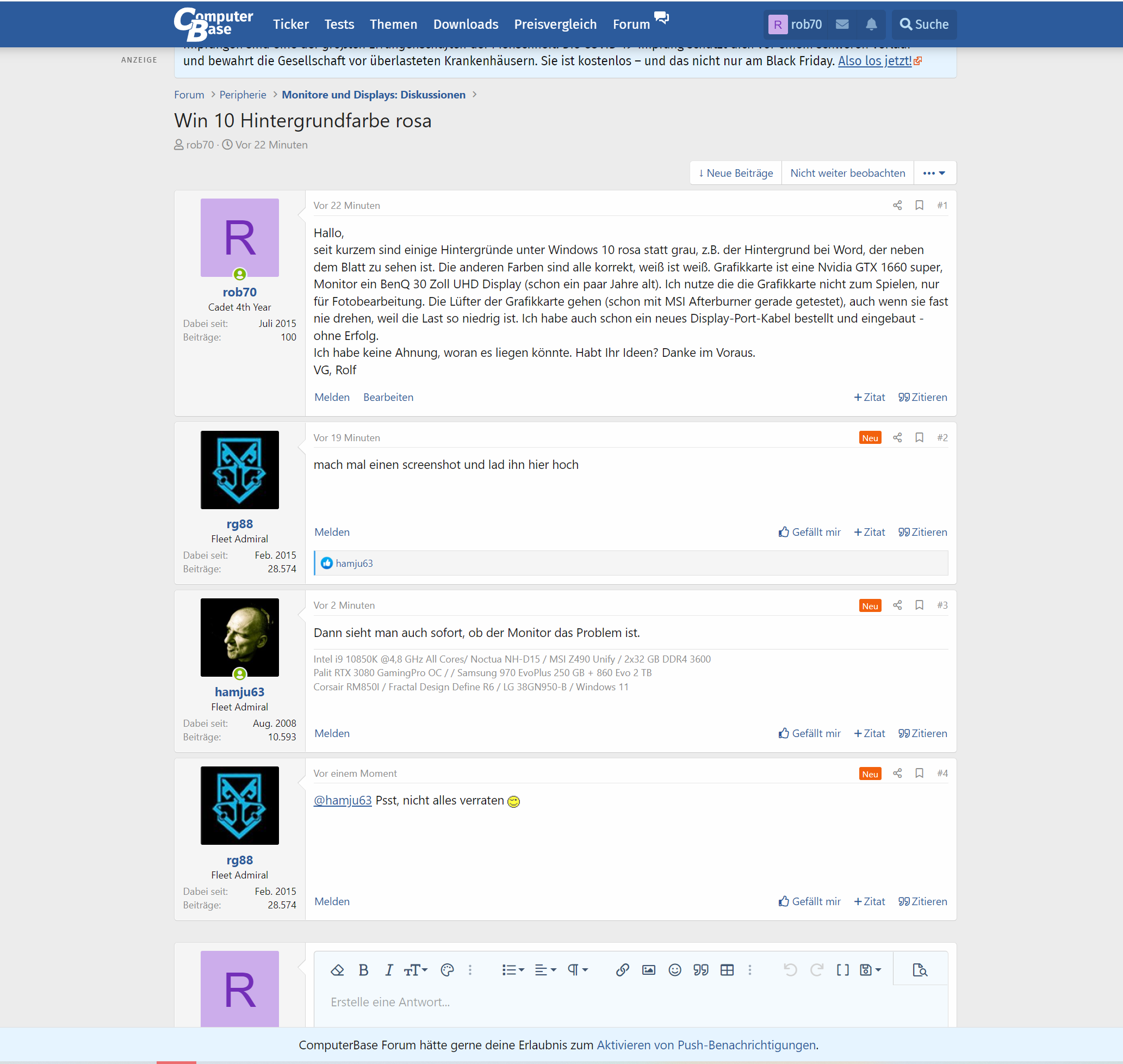Open the private messages envelope icon

coord(842,24)
